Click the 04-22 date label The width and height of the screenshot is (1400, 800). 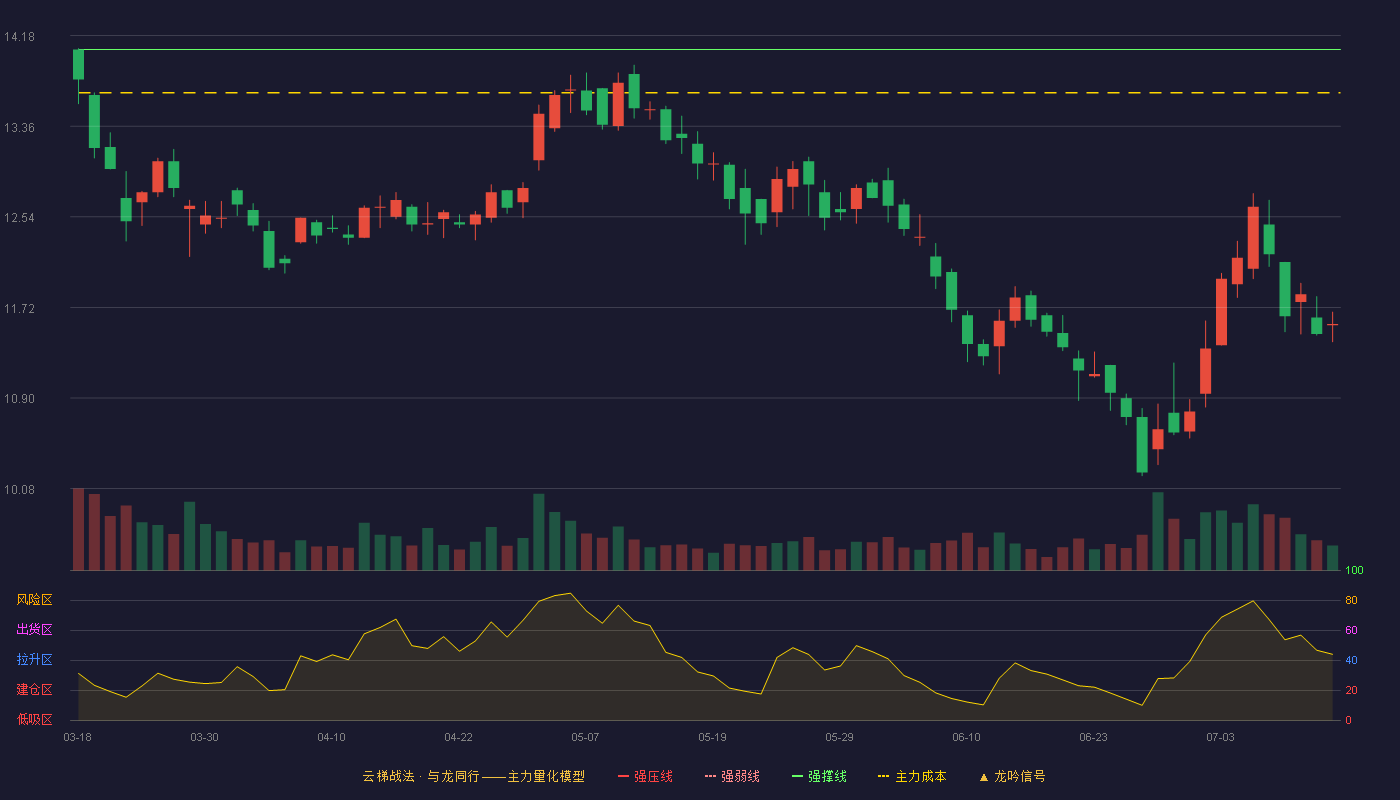point(458,737)
